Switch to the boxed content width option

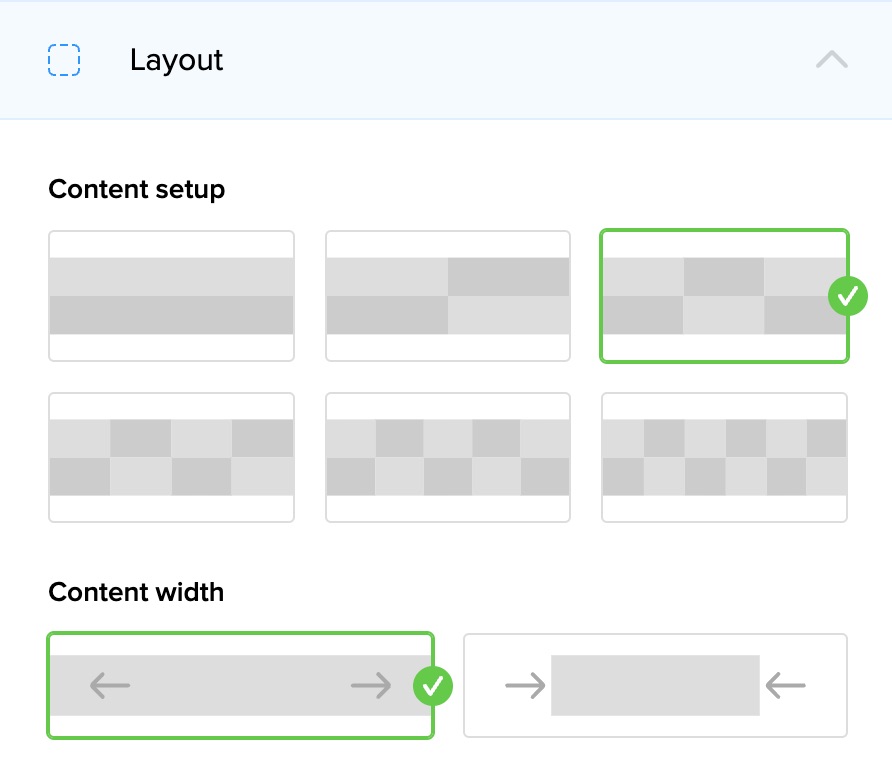click(655, 686)
